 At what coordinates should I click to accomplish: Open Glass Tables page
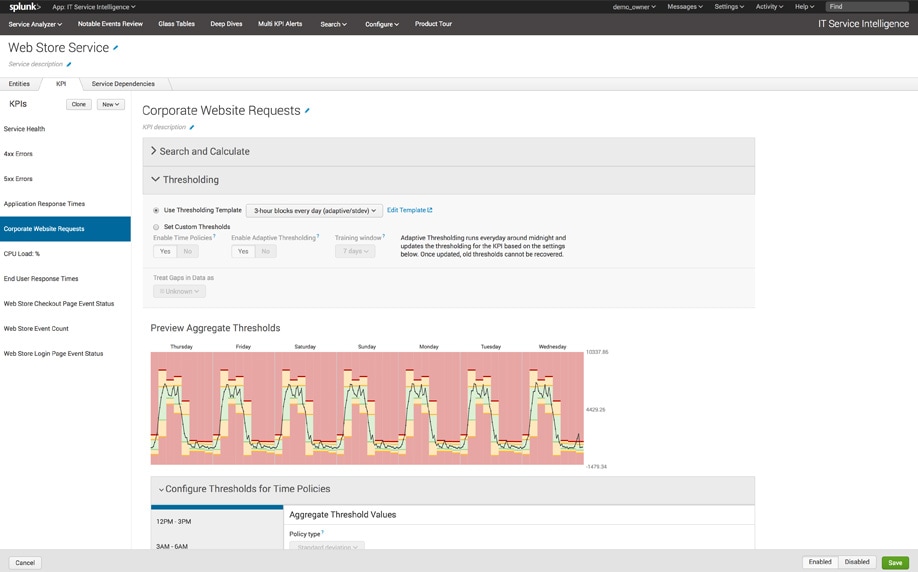click(x=176, y=24)
